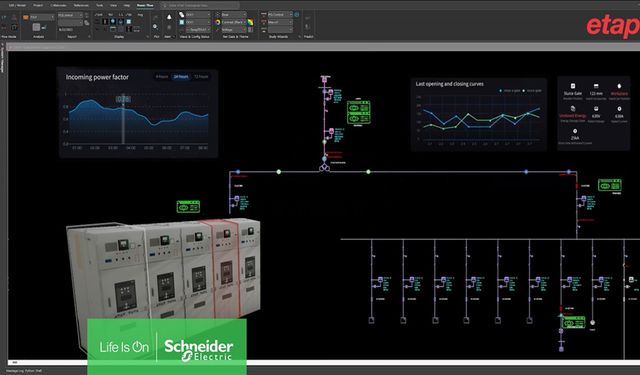Image resolution: width=640 pixels, height=375 pixels.
Task: Click the report manager icon in Report group
Action: click(x=87, y=22)
